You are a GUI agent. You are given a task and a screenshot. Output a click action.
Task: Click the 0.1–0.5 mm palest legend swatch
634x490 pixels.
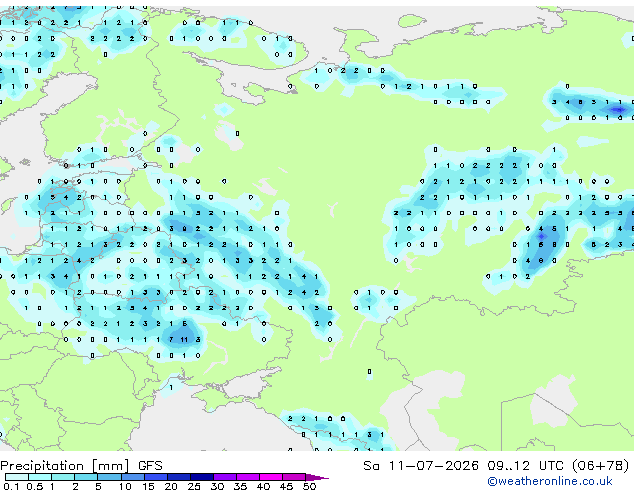[17, 477]
